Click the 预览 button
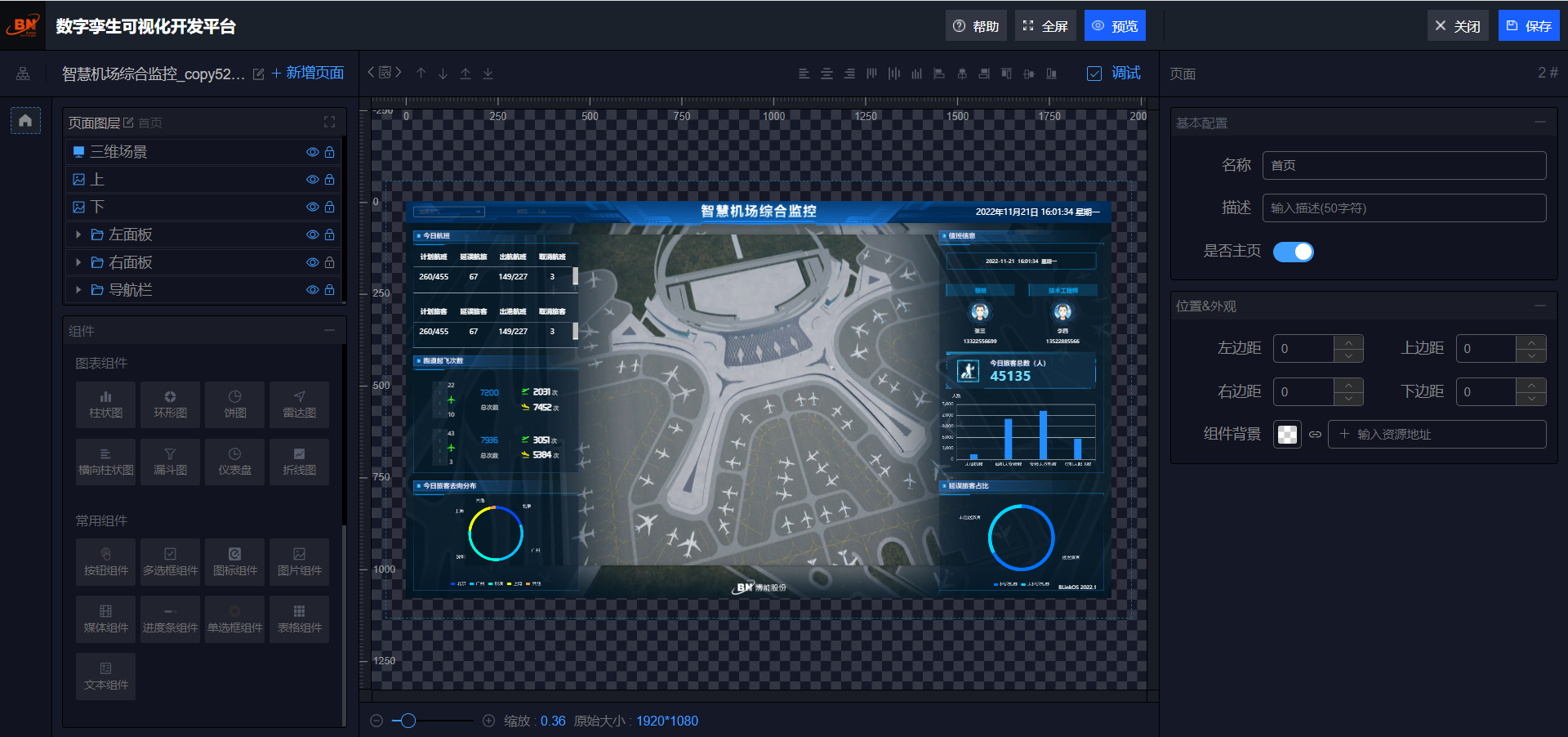Viewport: 1568px width, 737px height. [x=1115, y=26]
